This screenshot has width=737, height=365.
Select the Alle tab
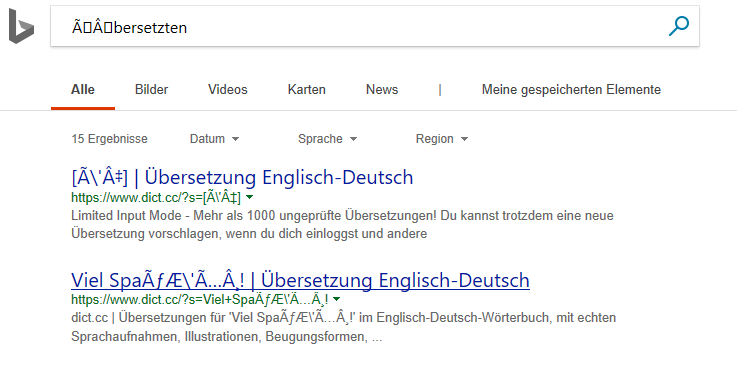point(83,90)
